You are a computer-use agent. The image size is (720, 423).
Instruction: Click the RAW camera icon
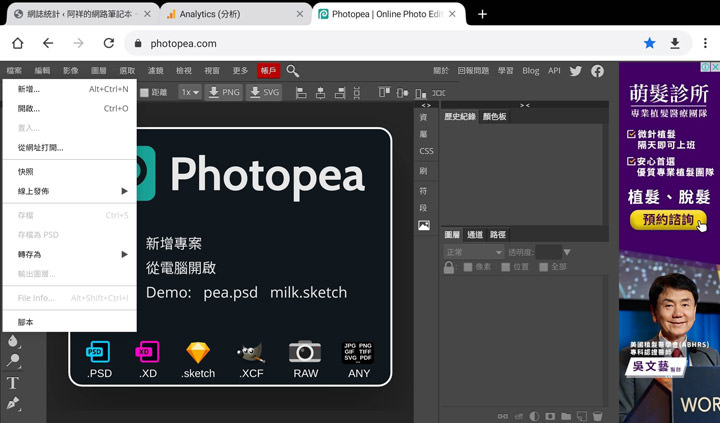pyautogui.click(x=305, y=352)
